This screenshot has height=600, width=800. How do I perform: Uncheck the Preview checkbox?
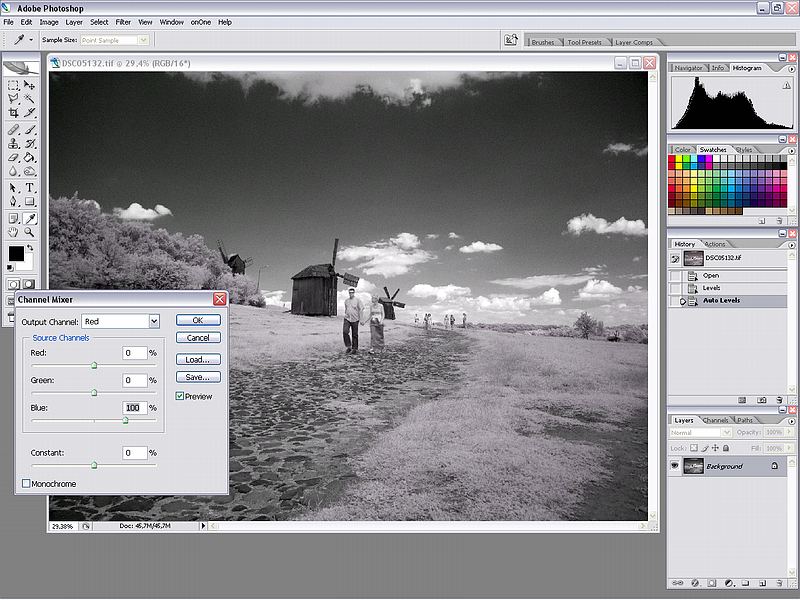pos(180,397)
